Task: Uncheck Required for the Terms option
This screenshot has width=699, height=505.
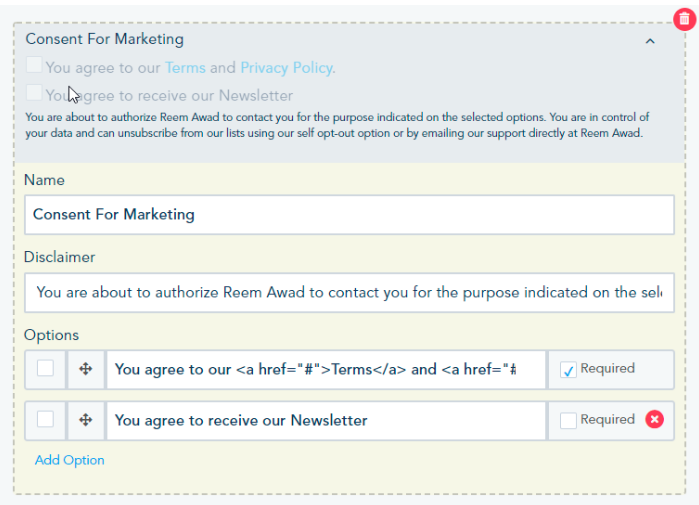Action: click(x=568, y=369)
